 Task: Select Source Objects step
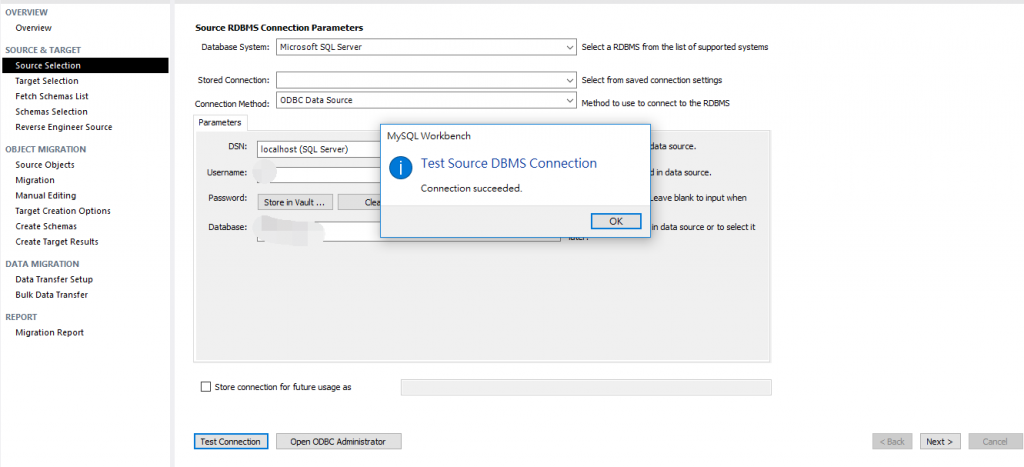45,165
